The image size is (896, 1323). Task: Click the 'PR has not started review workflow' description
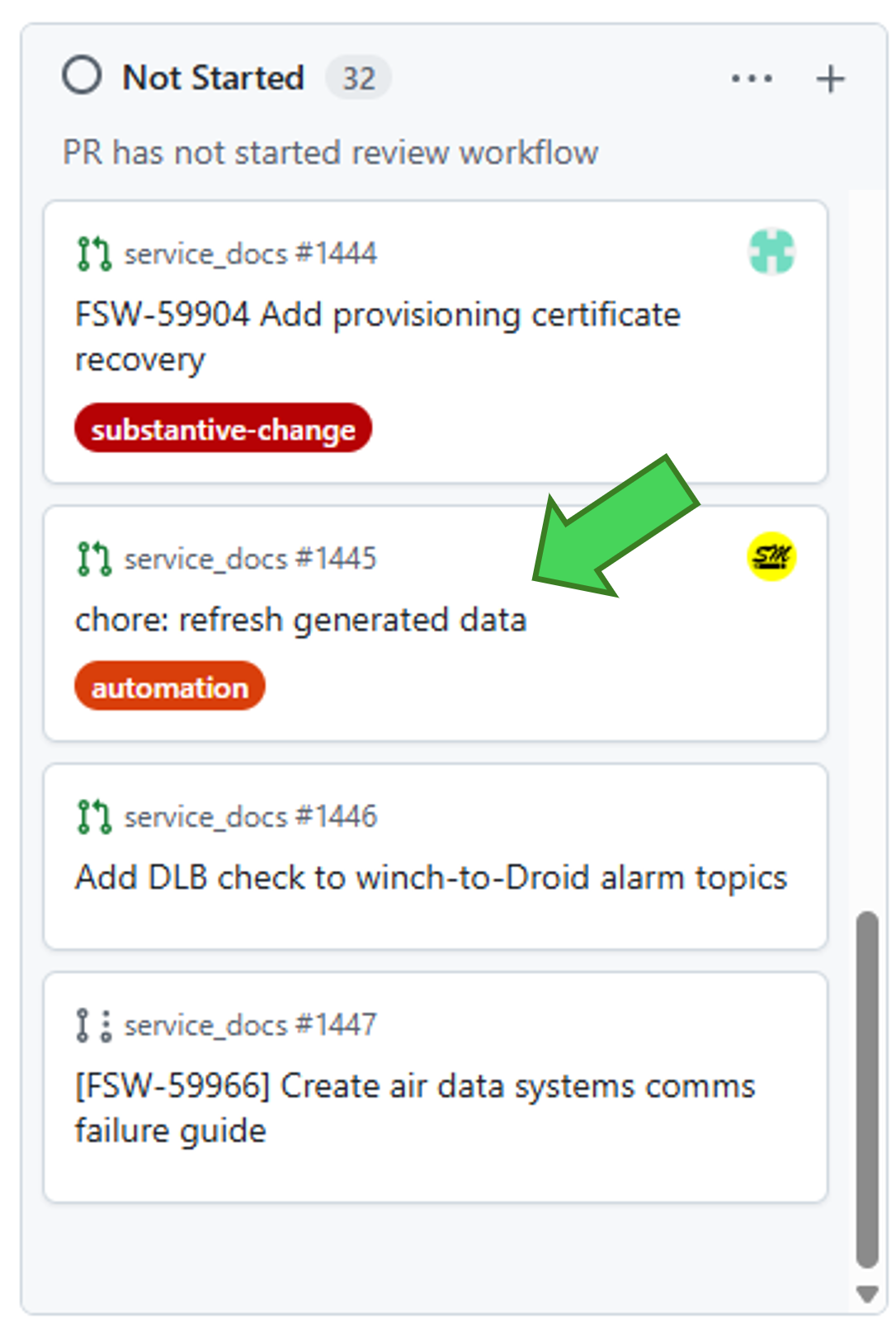[330, 153]
